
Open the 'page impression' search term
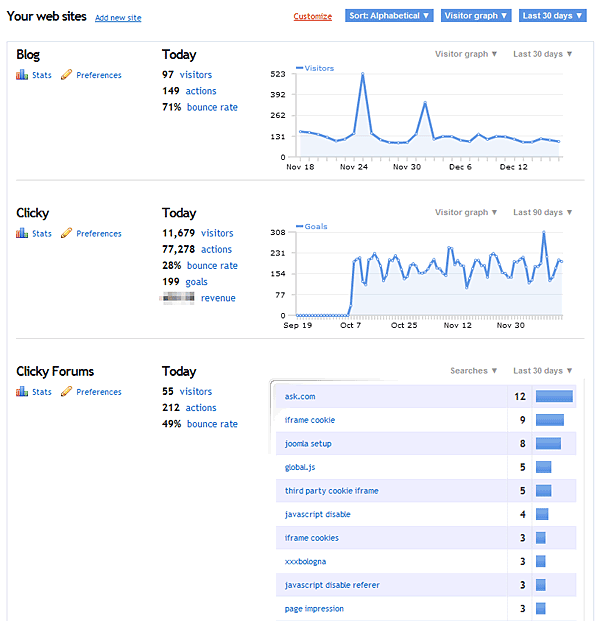[x=314, y=609]
